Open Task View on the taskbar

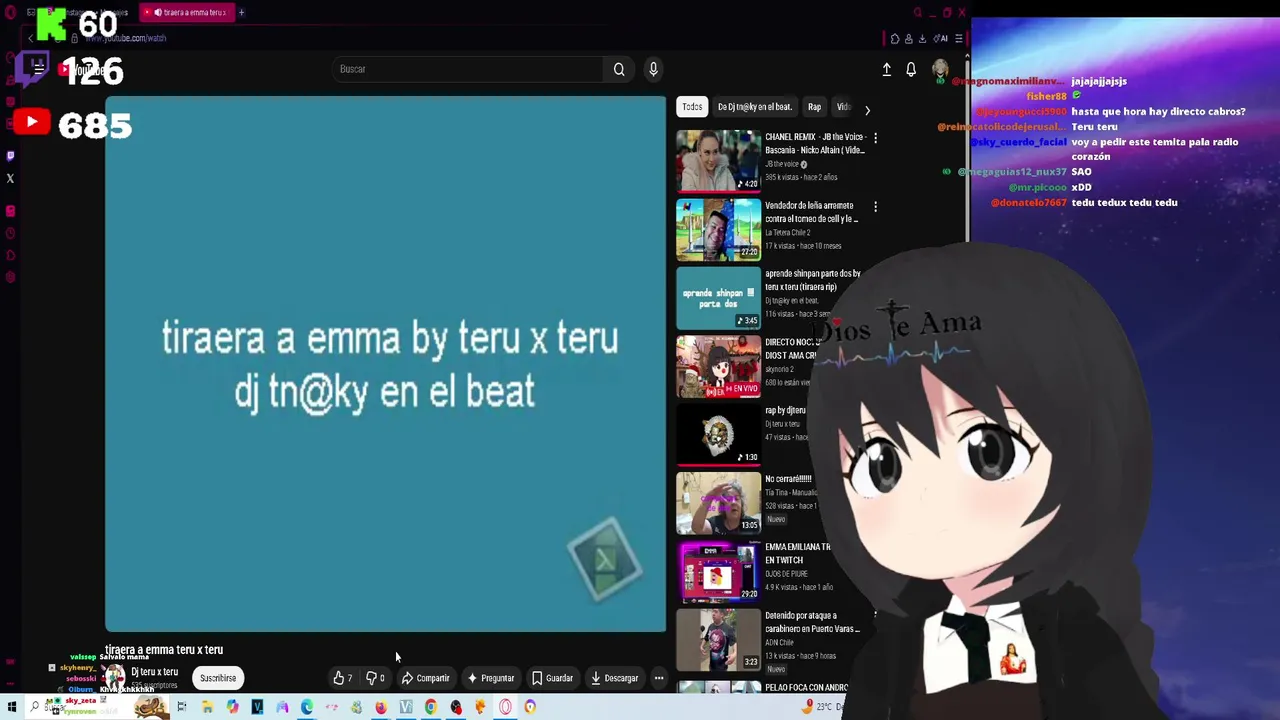point(182,707)
